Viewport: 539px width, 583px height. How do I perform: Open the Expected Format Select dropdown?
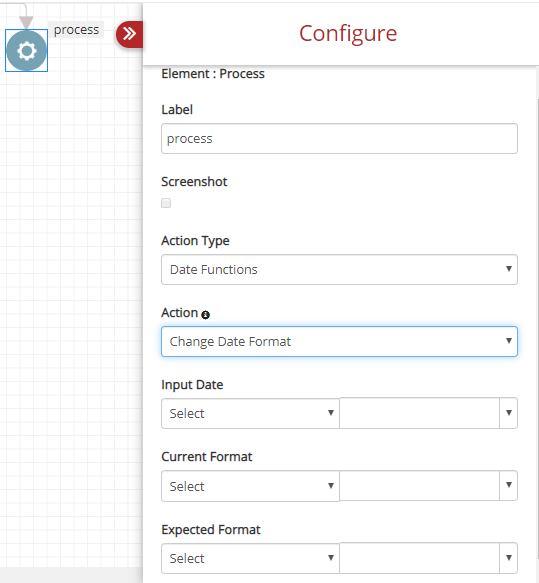pyautogui.click(x=250, y=558)
